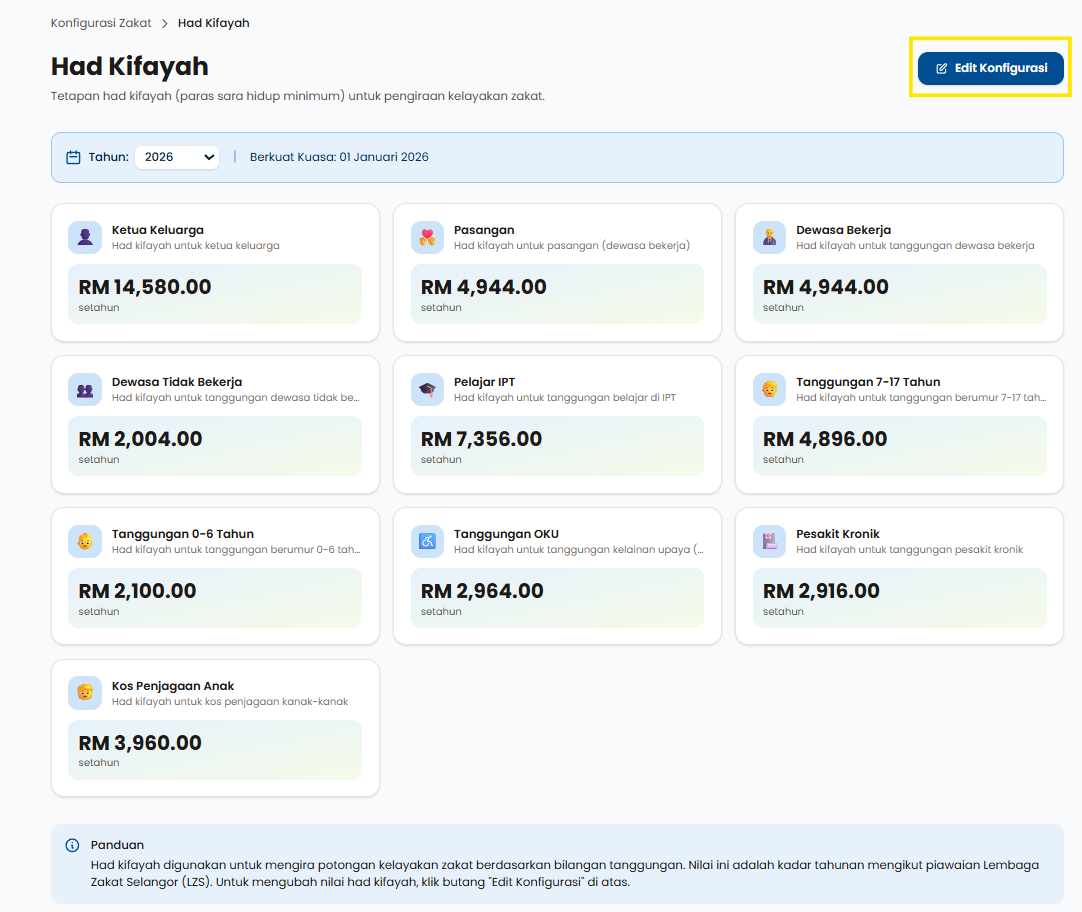Click the Pasangan hearts icon

pos(427,237)
